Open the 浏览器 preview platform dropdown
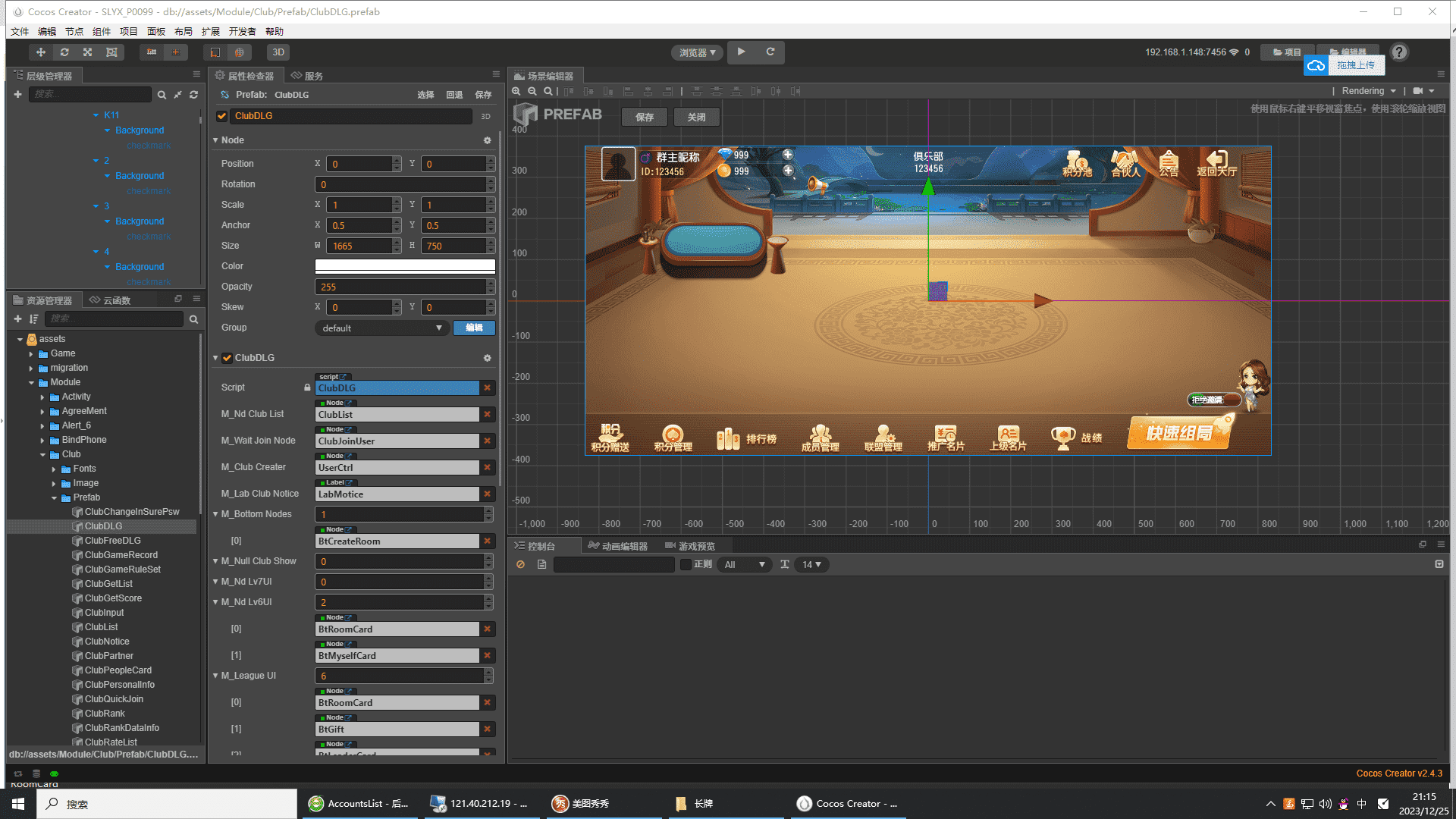 (697, 52)
